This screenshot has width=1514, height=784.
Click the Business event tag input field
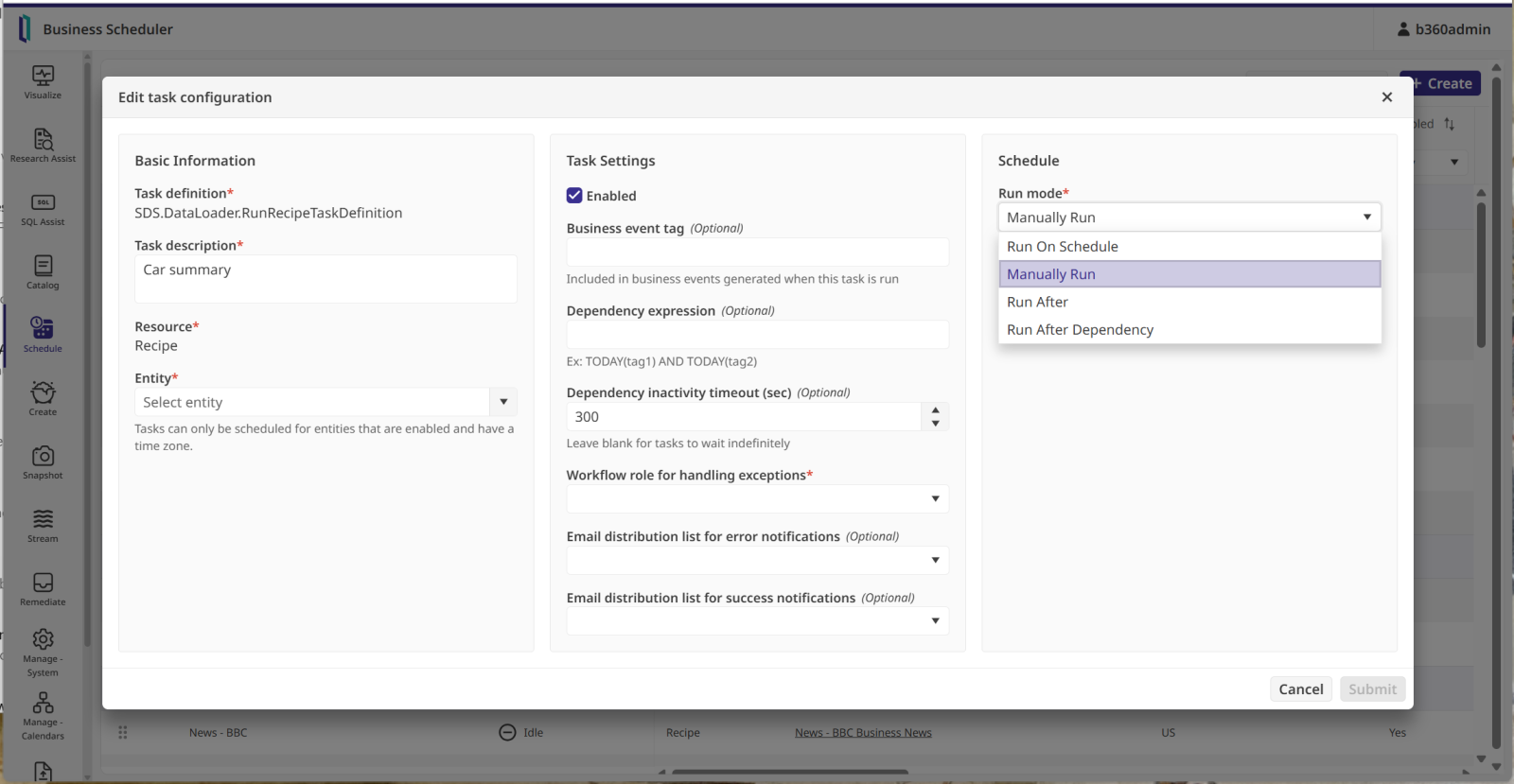click(x=757, y=253)
